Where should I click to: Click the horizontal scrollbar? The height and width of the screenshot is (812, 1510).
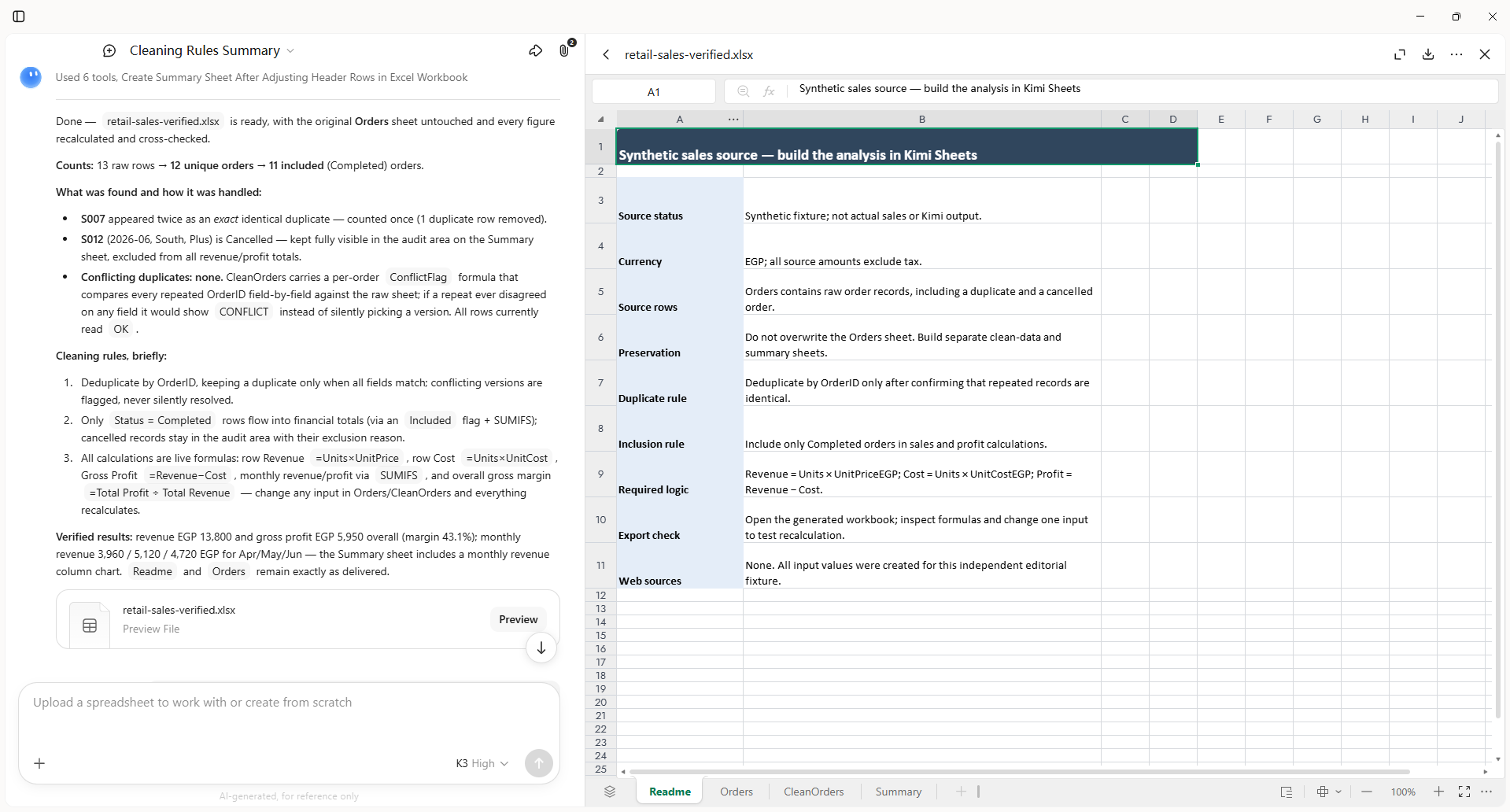point(1020,772)
